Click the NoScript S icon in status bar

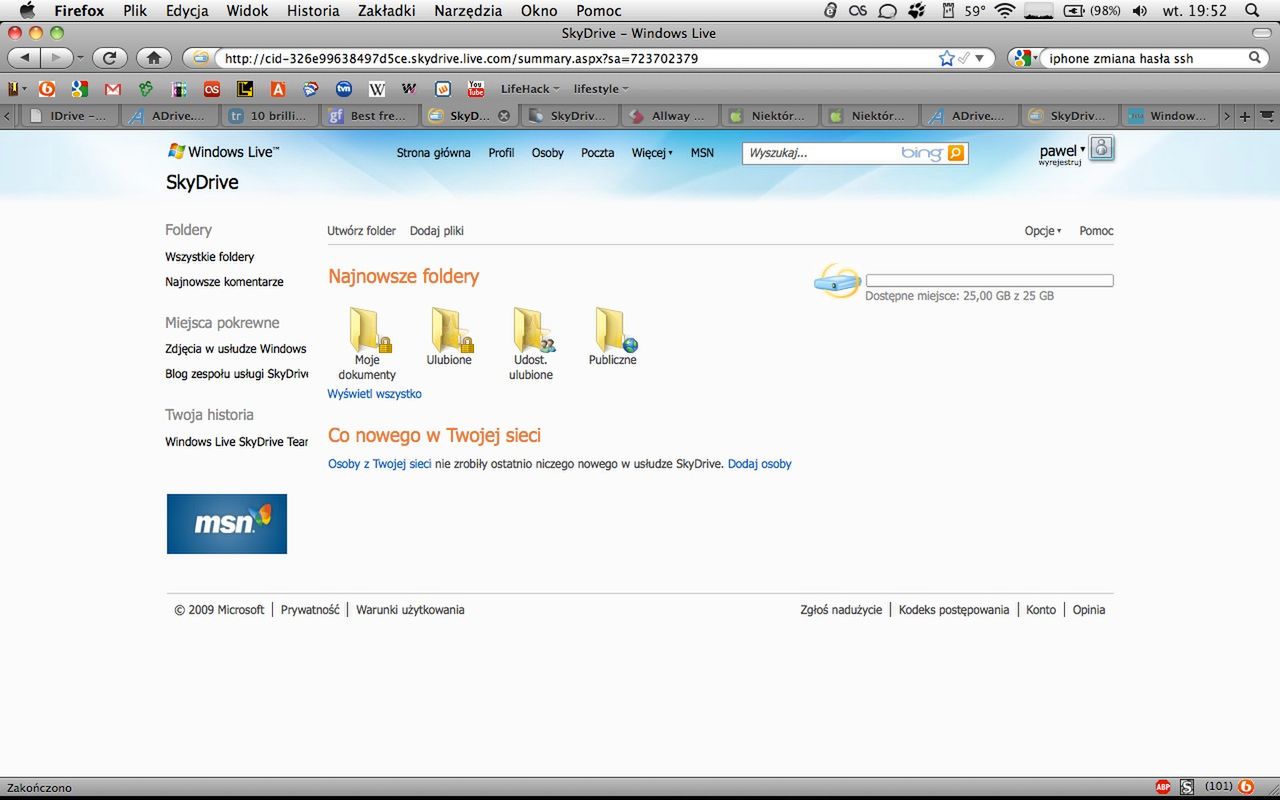click(x=1187, y=787)
